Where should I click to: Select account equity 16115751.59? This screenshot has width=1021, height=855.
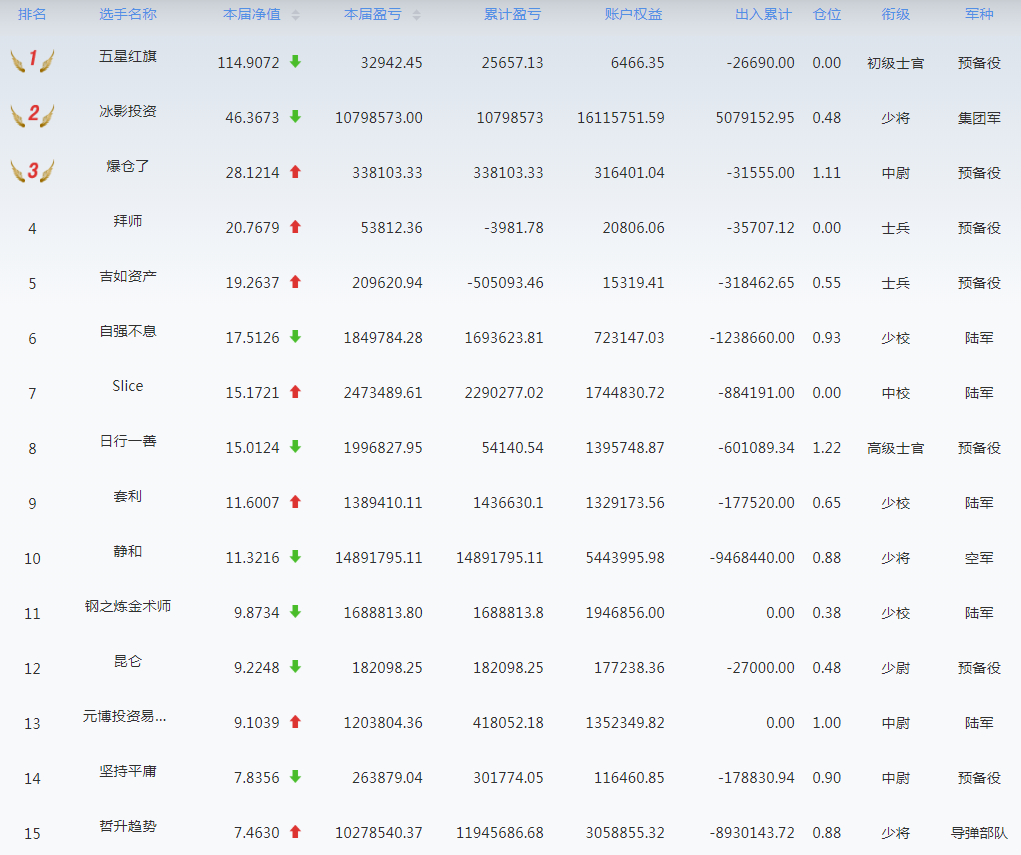pyautogui.click(x=621, y=118)
